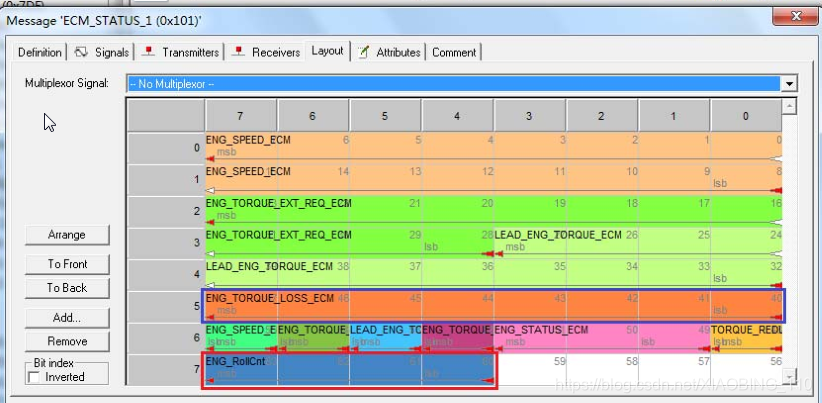Select ENG_TORQUE_LOSS_ECM signal in byte 5
This screenshot has width=822, height=403.
[x=494, y=306]
